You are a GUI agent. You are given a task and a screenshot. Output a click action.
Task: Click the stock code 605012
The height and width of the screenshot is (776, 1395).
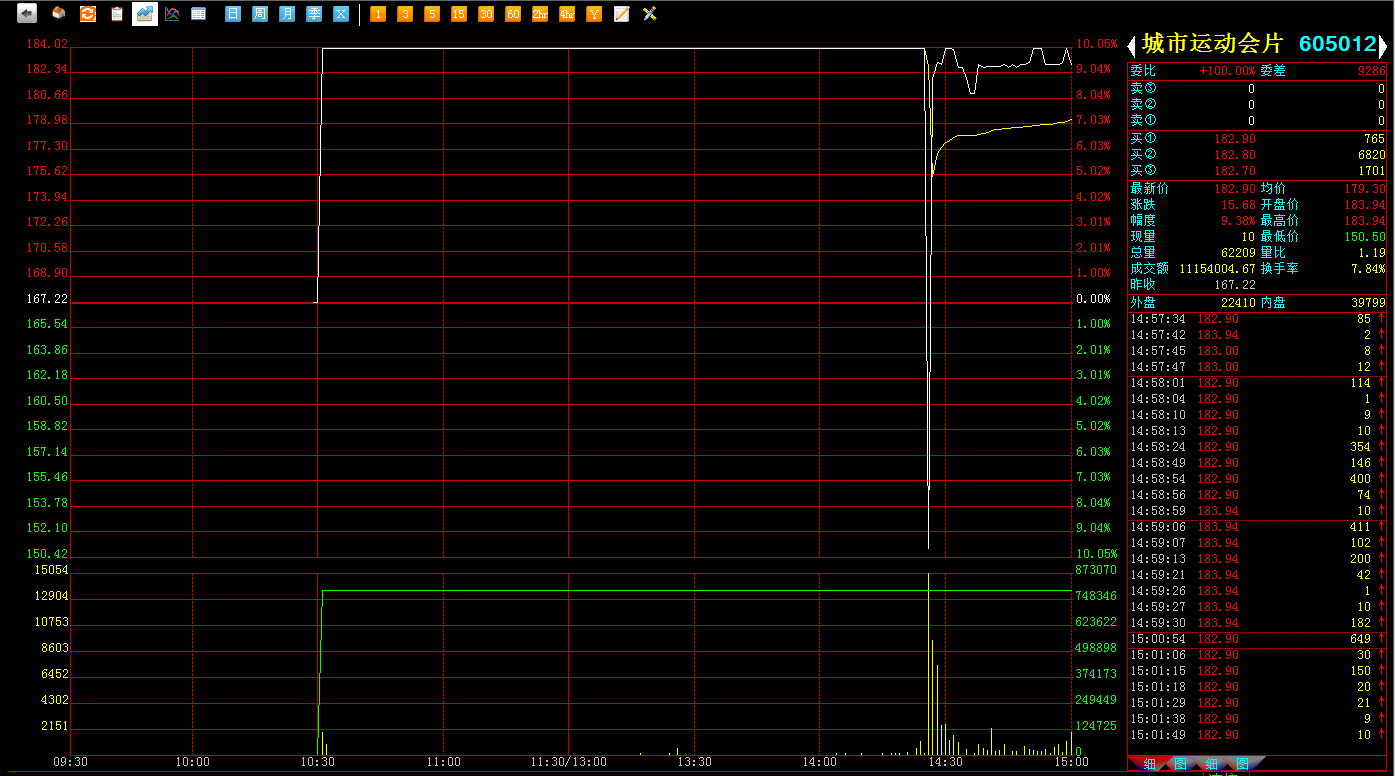1338,44
